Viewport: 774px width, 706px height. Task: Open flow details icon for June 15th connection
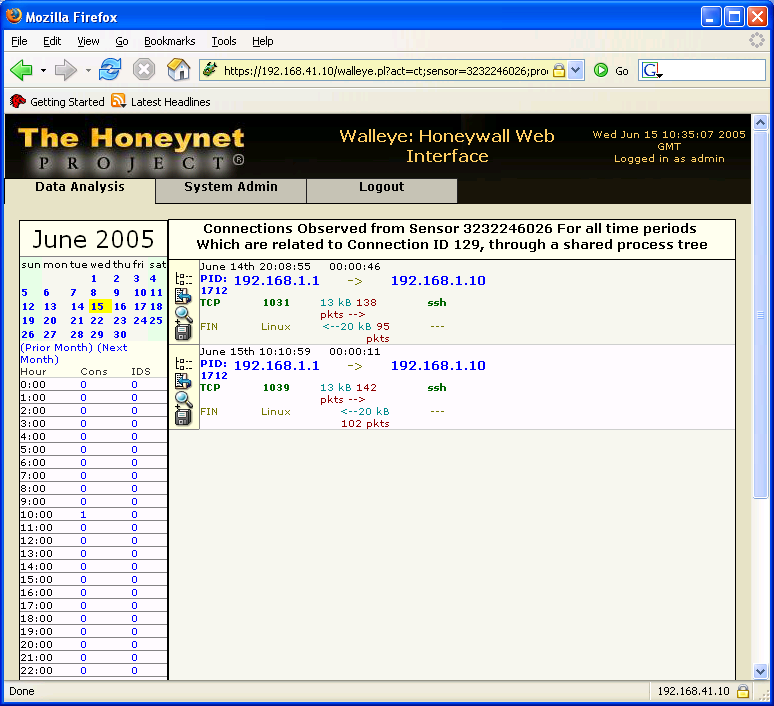pos(183,381)
